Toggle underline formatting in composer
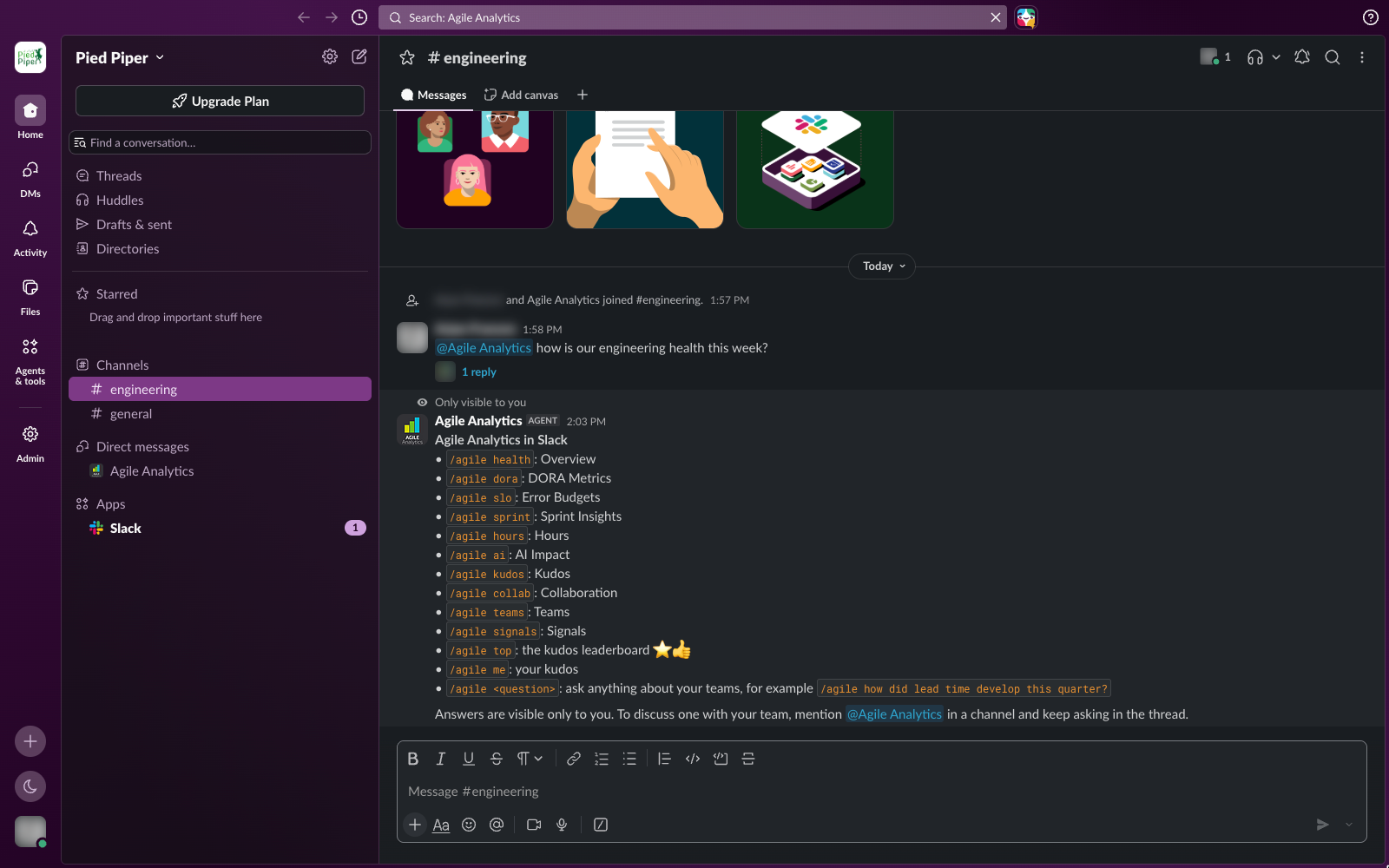The height and width of the screenshot is (868, 1389). [469, 759]
